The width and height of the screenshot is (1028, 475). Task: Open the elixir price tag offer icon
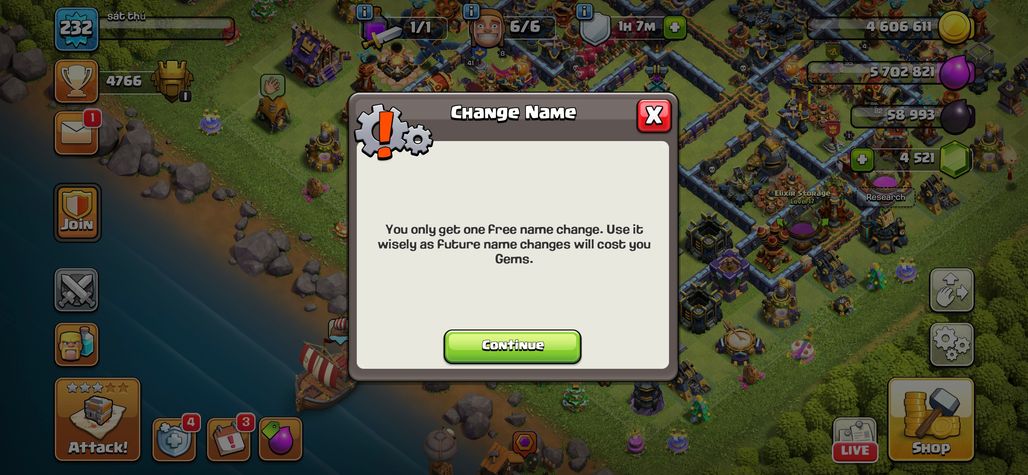click(x=281, y=439)
